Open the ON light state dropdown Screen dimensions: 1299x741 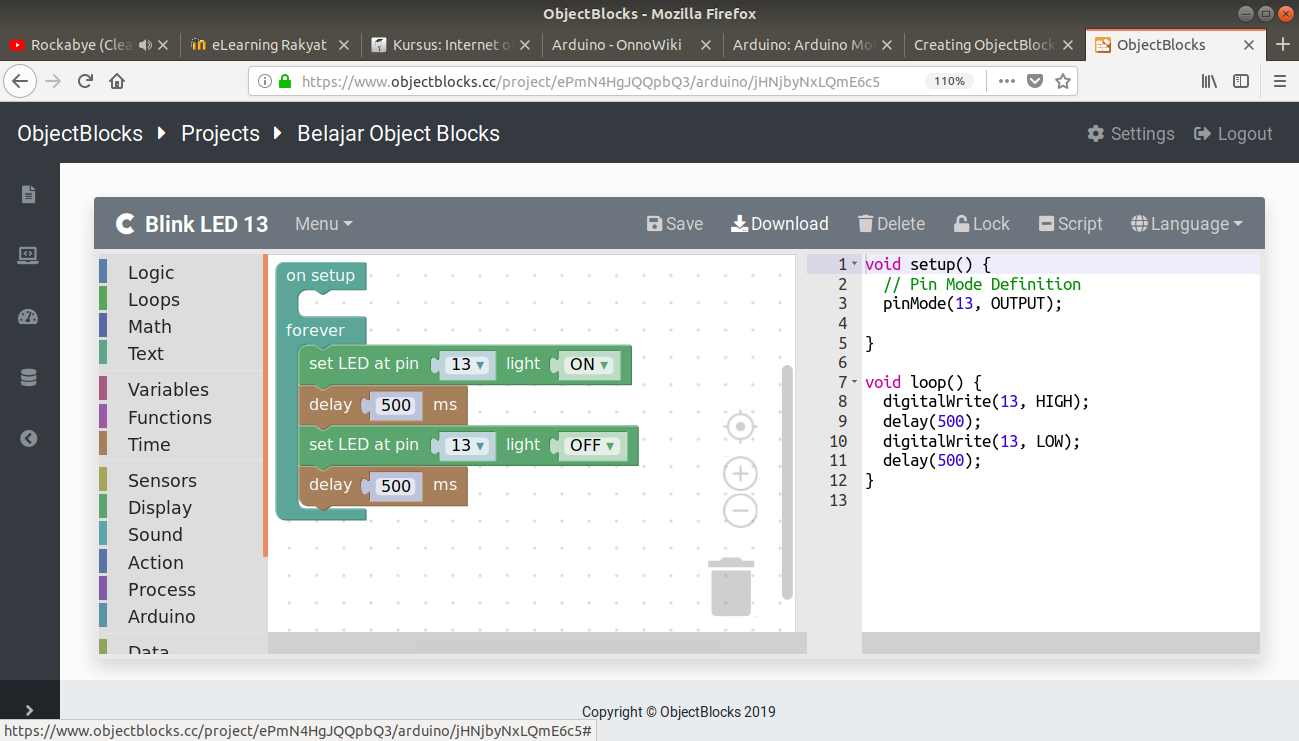click(589, 365)
